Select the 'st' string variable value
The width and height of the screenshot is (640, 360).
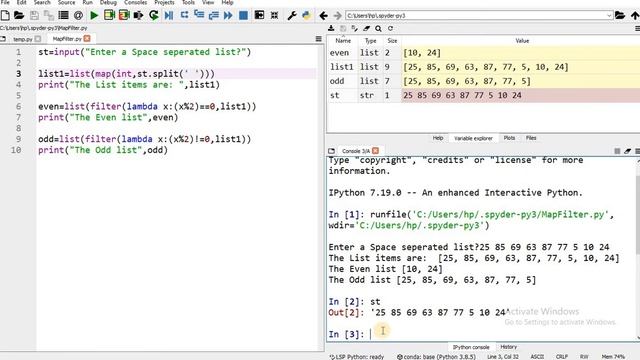[x=520, y=96]
